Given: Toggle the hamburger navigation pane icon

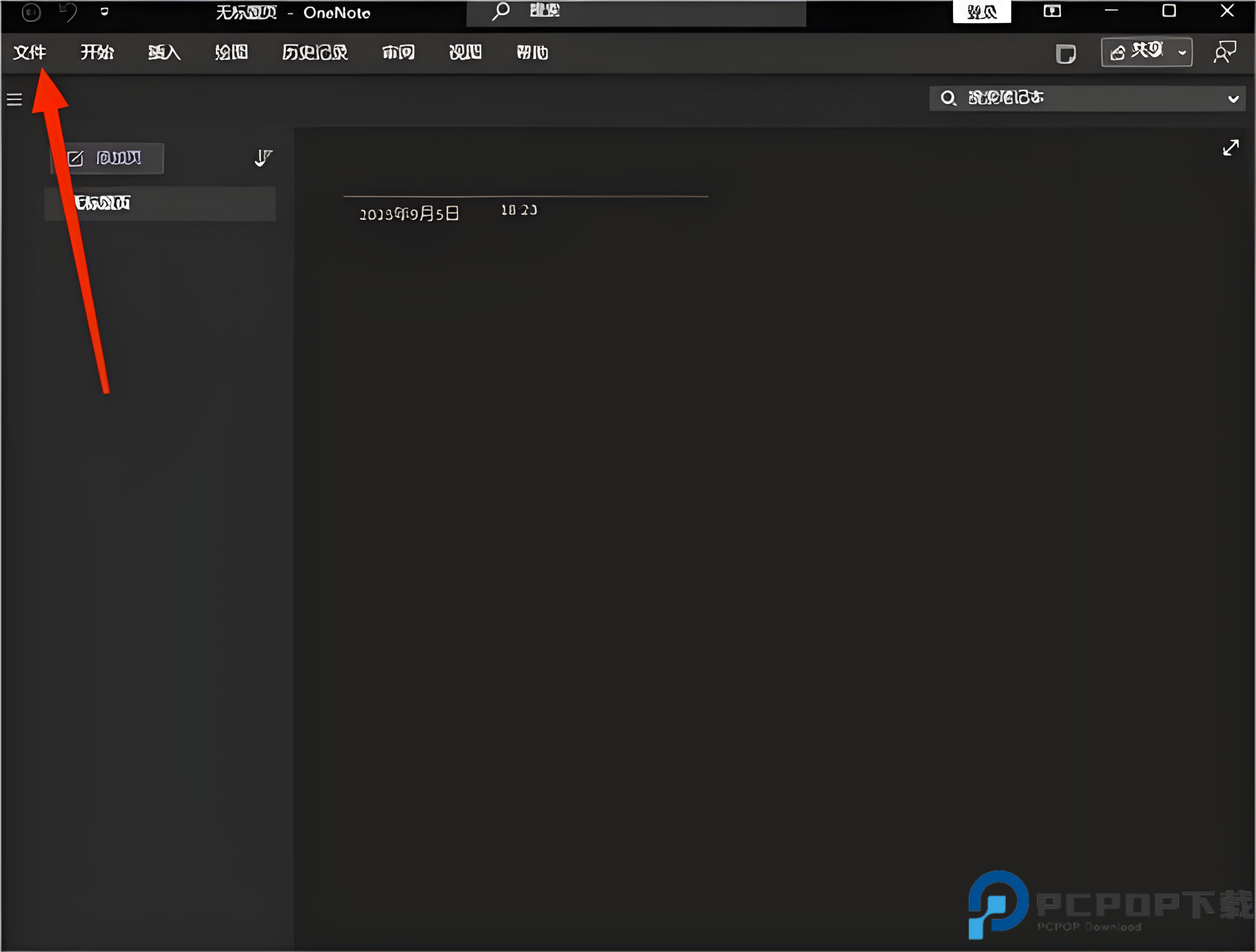Looking at the screenshot, I should tap(14, 99).
